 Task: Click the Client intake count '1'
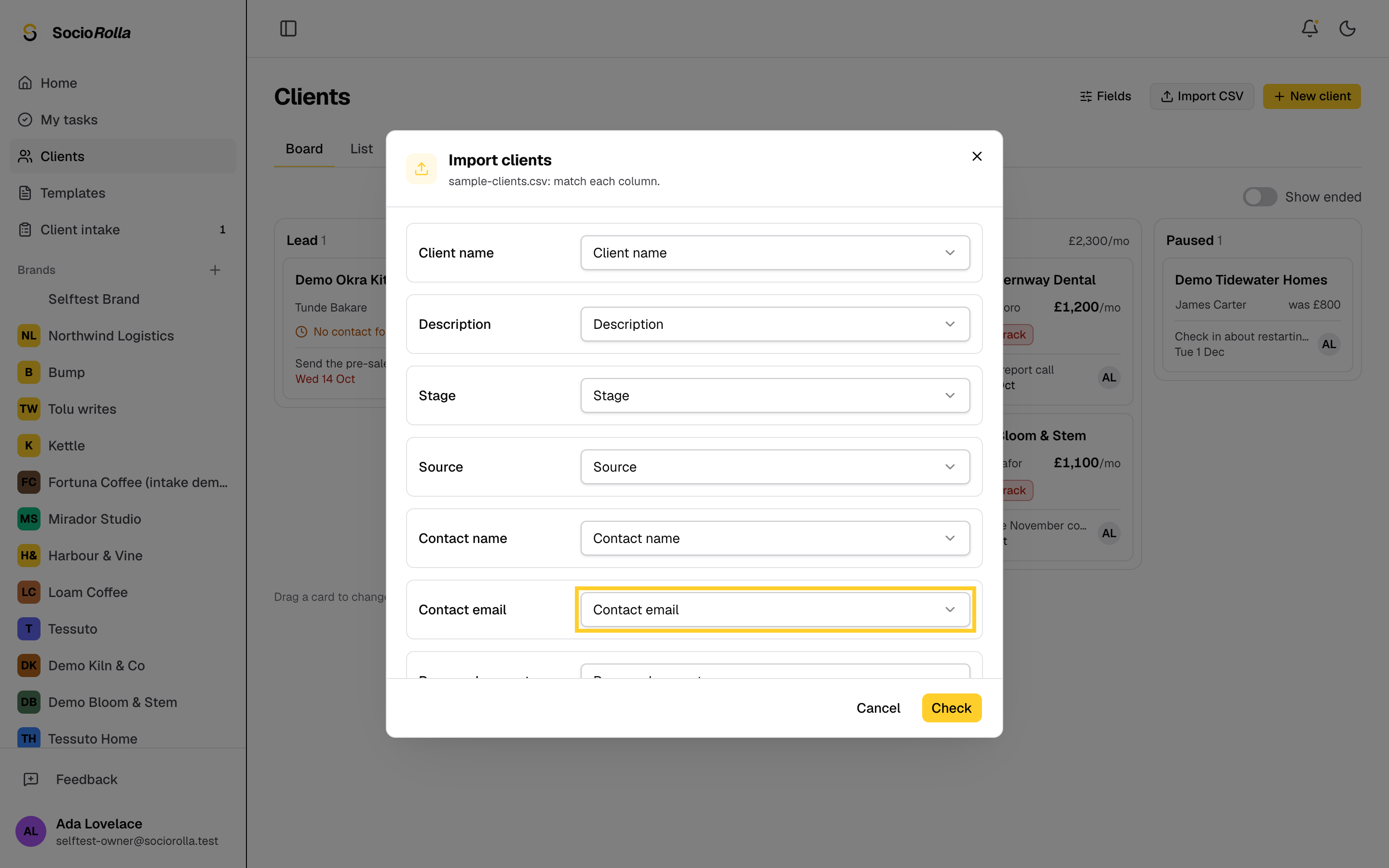pos(223,230)
